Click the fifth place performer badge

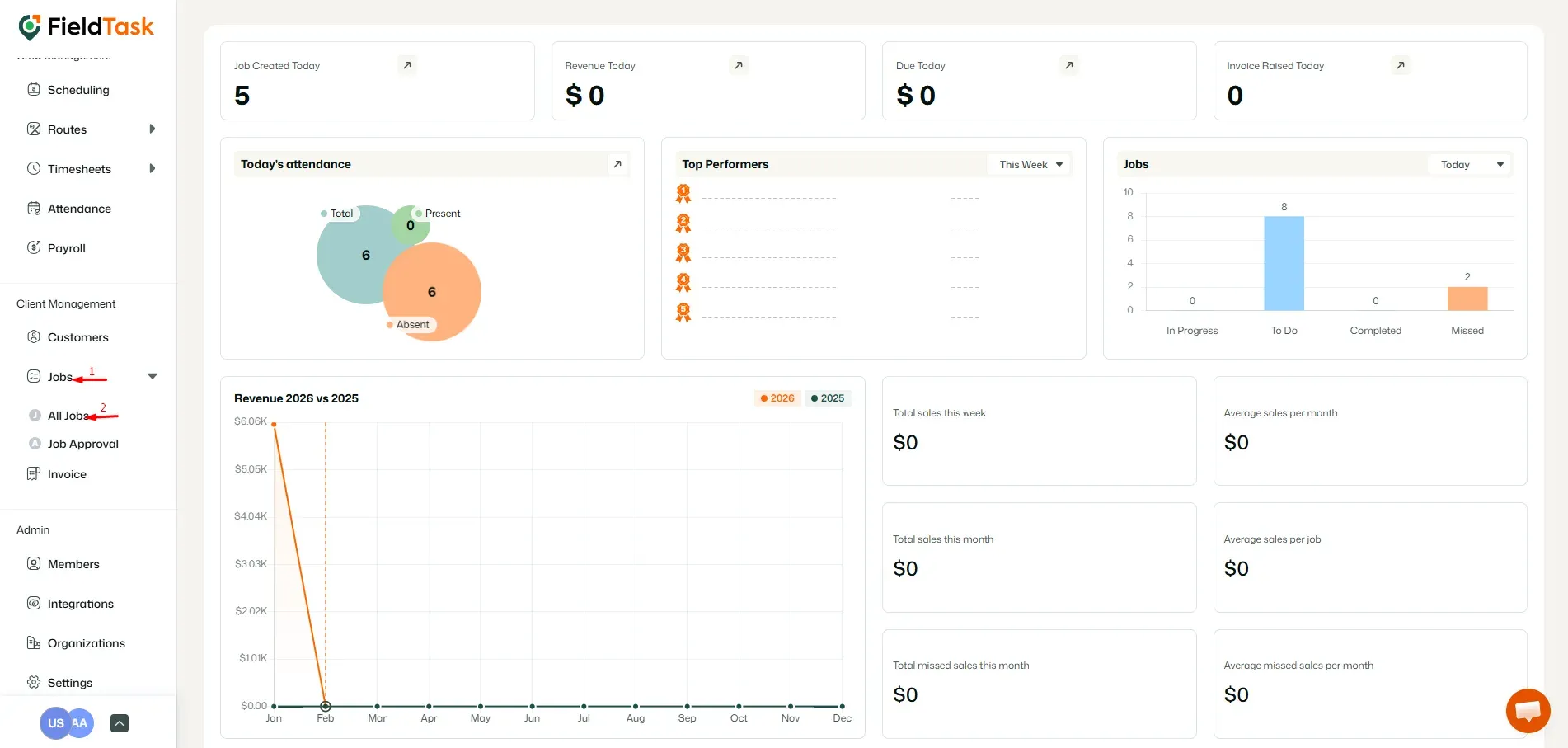pos(683,313)
